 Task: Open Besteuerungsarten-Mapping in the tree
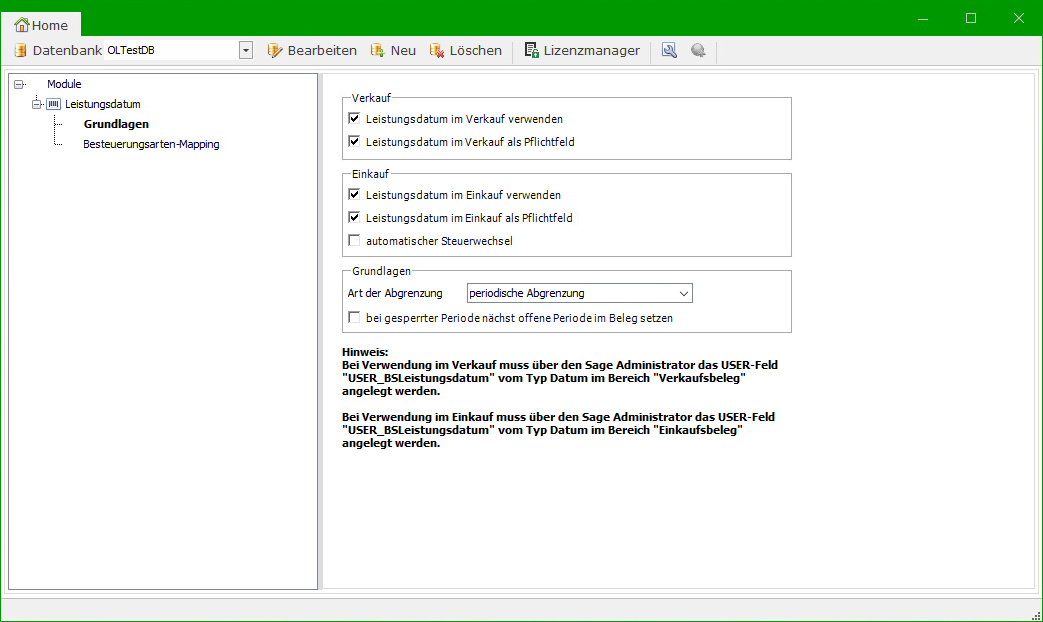pos(151,144)
